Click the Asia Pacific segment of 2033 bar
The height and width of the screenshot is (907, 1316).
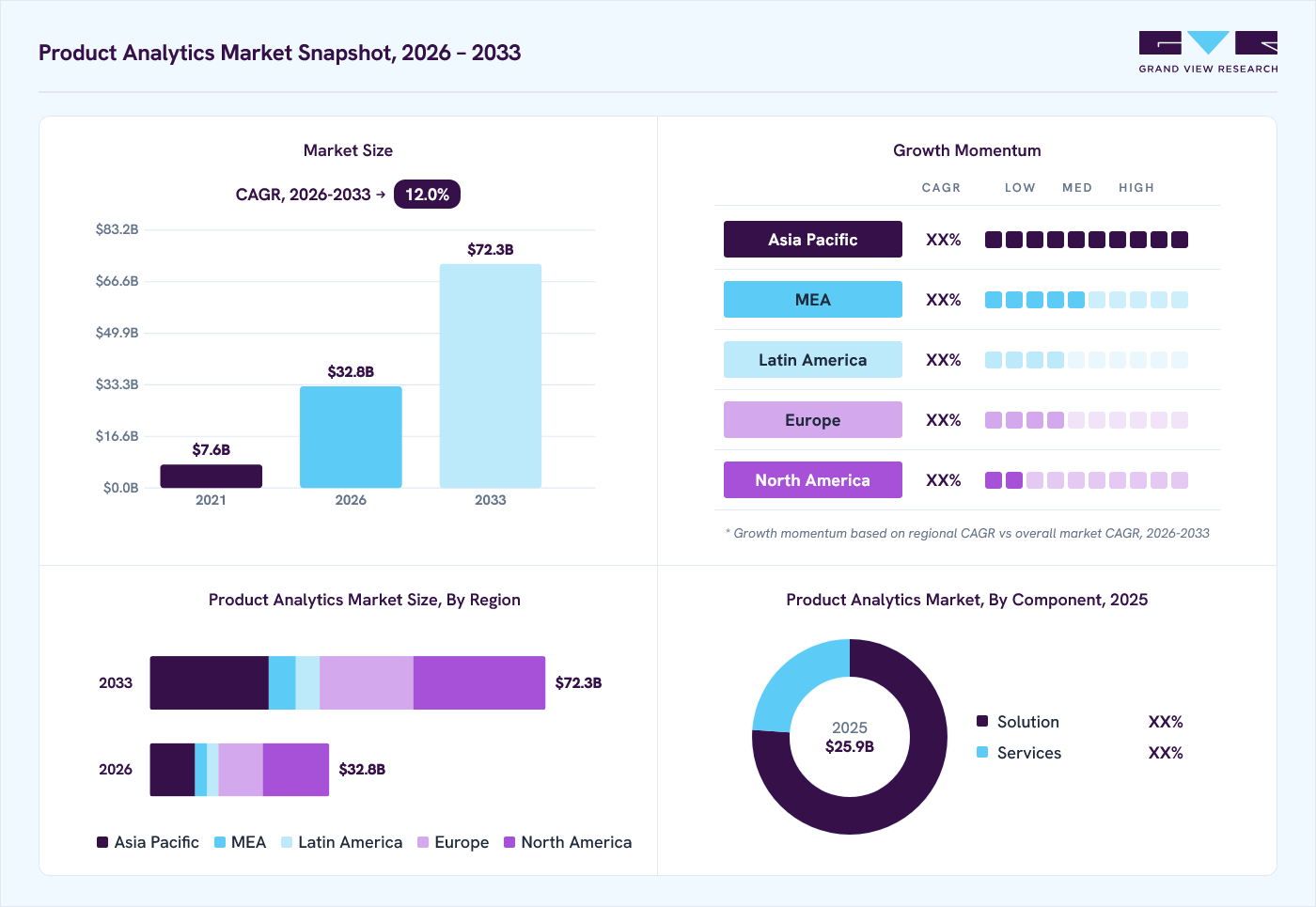pyautogui.click(x=210, y=683)
